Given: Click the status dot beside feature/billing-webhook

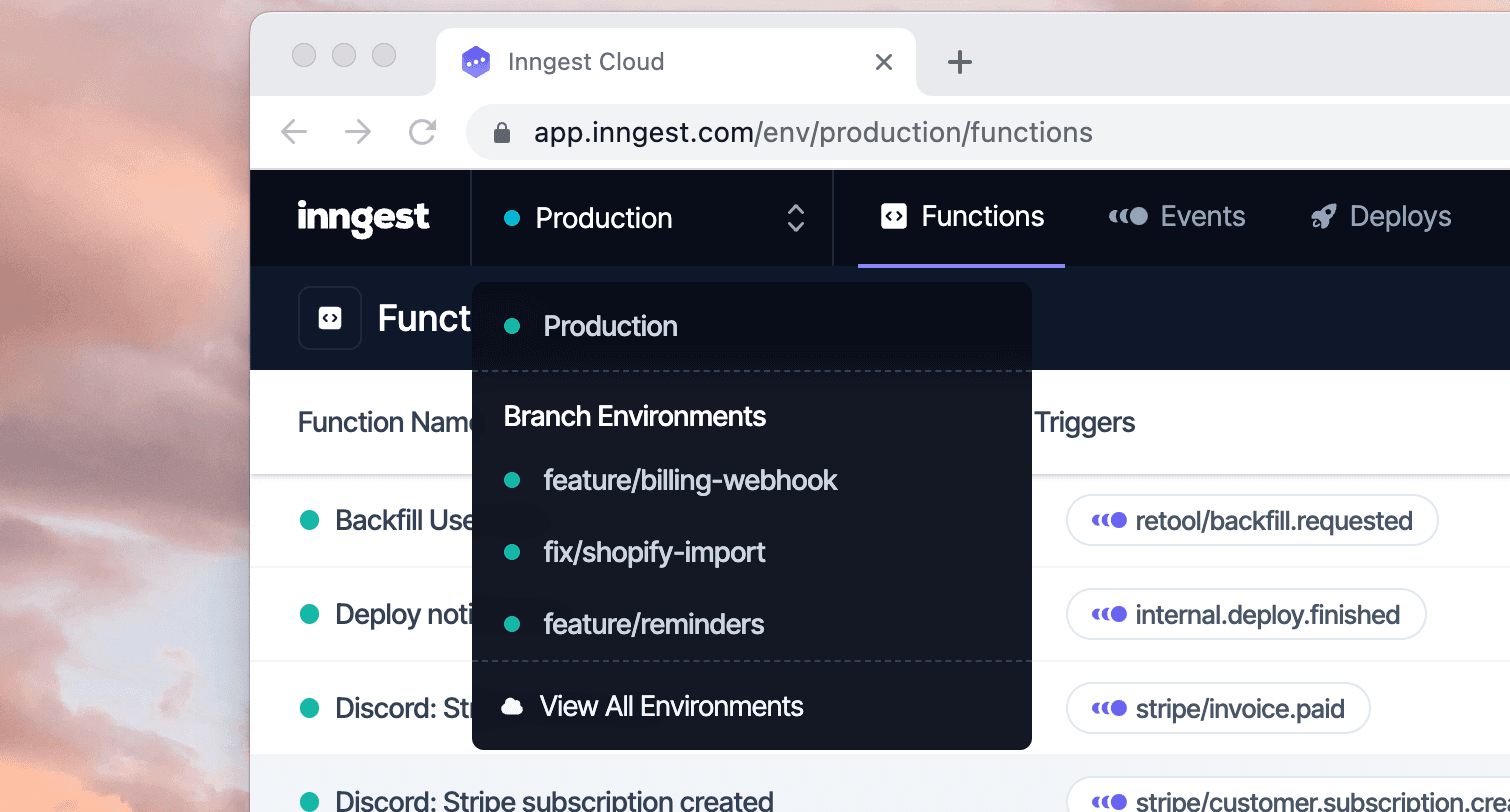Looking at the screenshot, I should click(514, 480).
